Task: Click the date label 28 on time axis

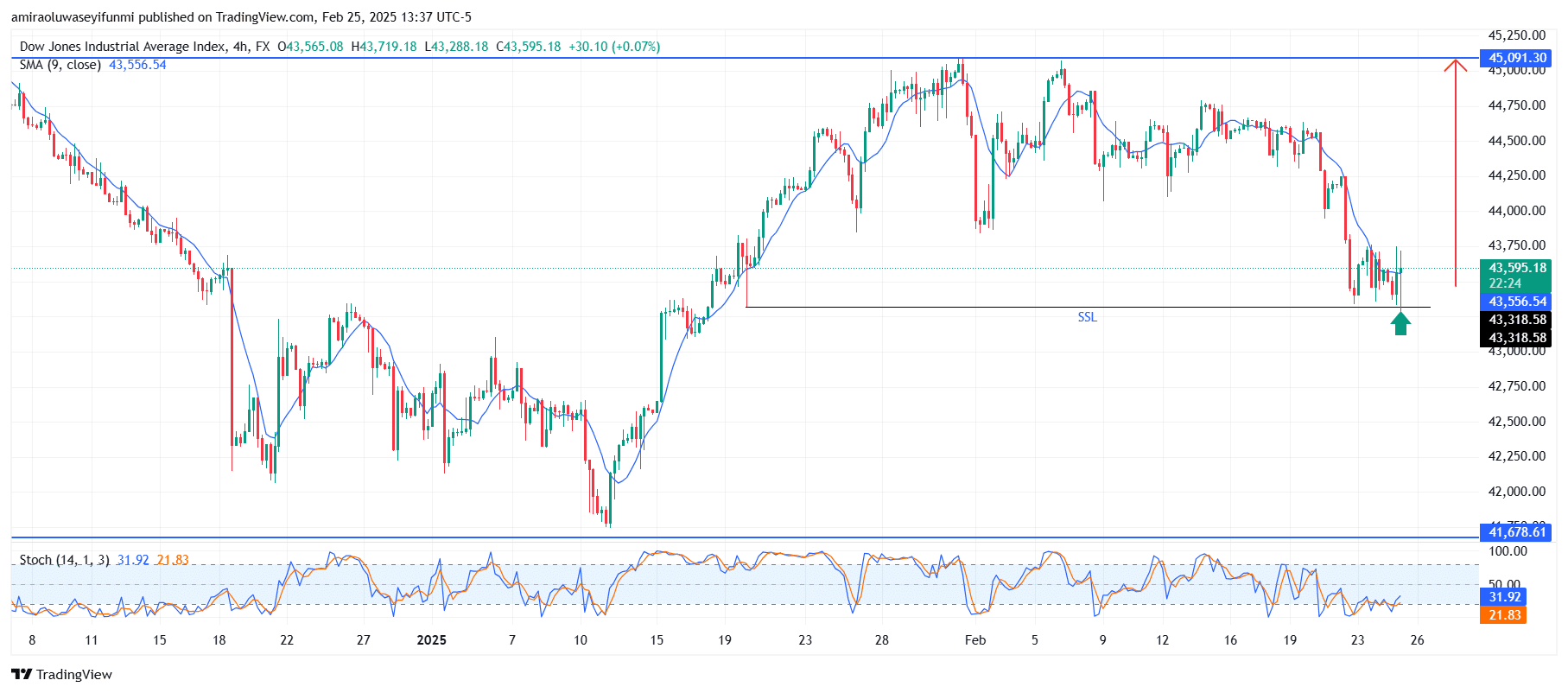Action: 881,640
